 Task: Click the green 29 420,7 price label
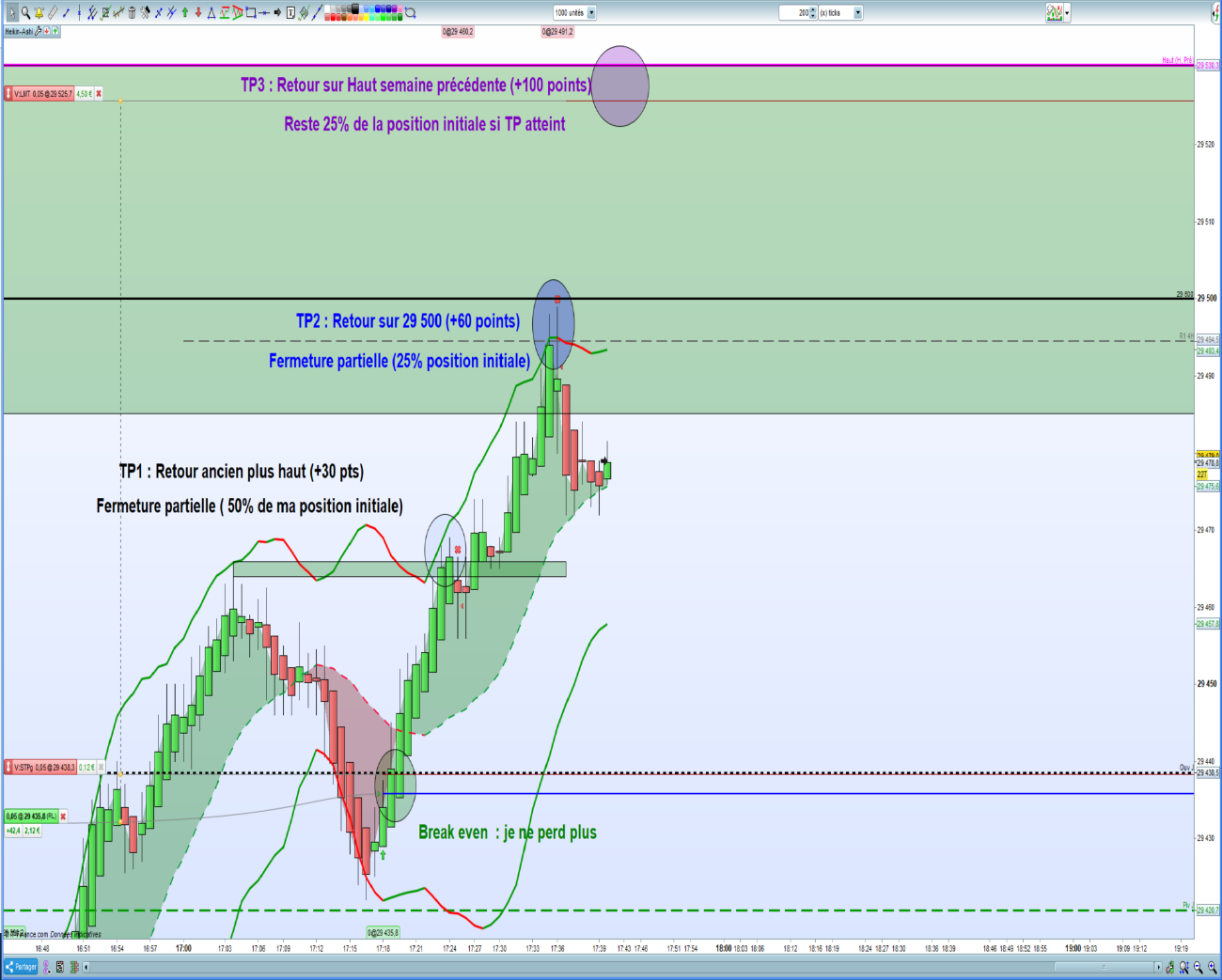click(1208, 910)
